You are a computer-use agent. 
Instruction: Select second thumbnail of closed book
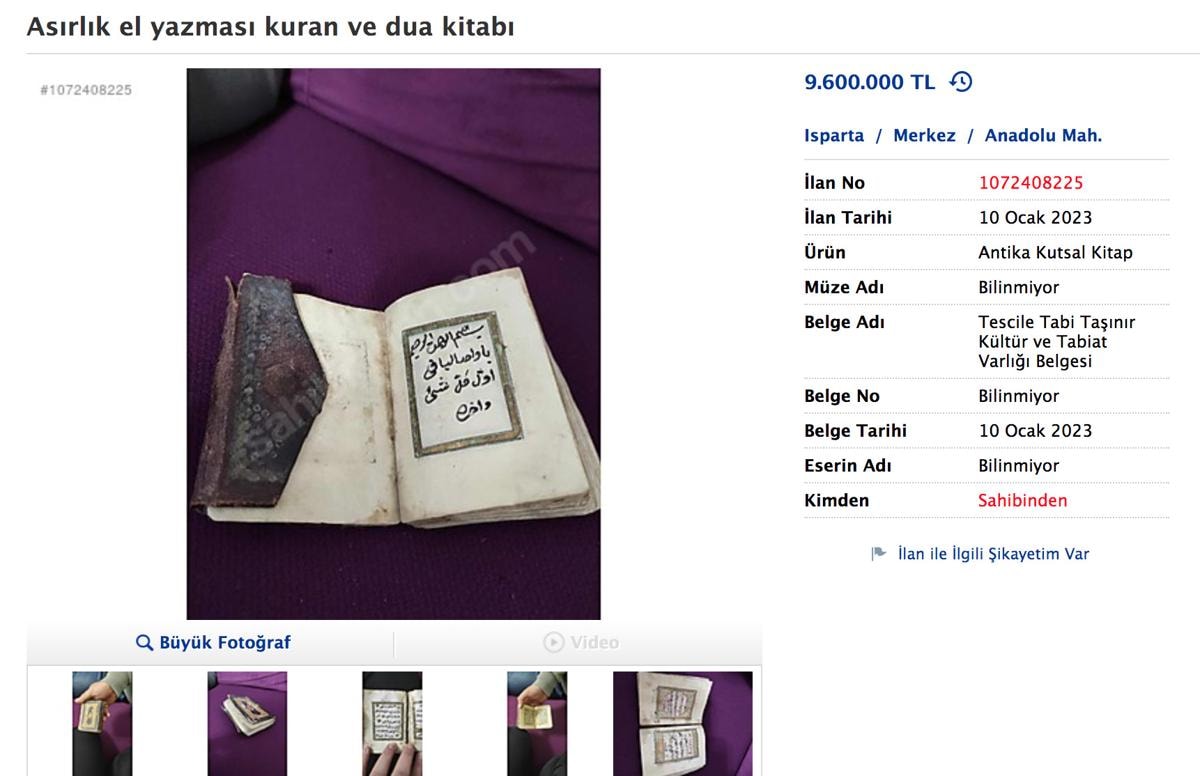247,724
